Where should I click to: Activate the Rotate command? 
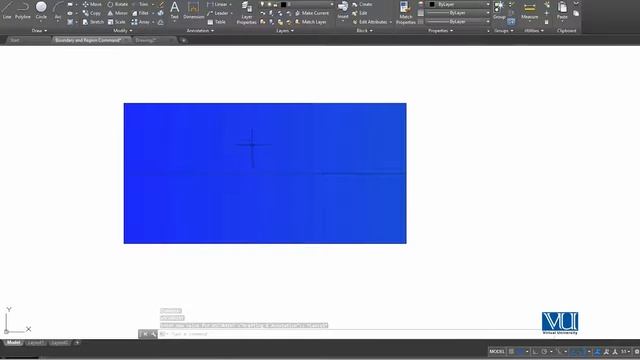coord(118,4)
